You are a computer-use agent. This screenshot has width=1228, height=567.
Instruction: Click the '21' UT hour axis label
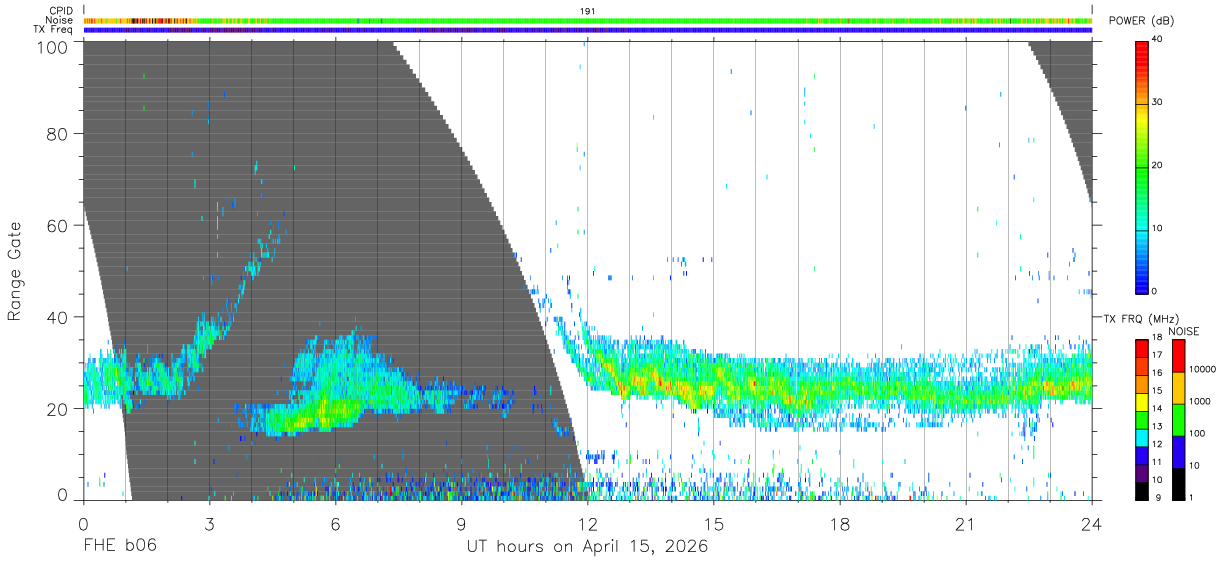pos(966,524)
